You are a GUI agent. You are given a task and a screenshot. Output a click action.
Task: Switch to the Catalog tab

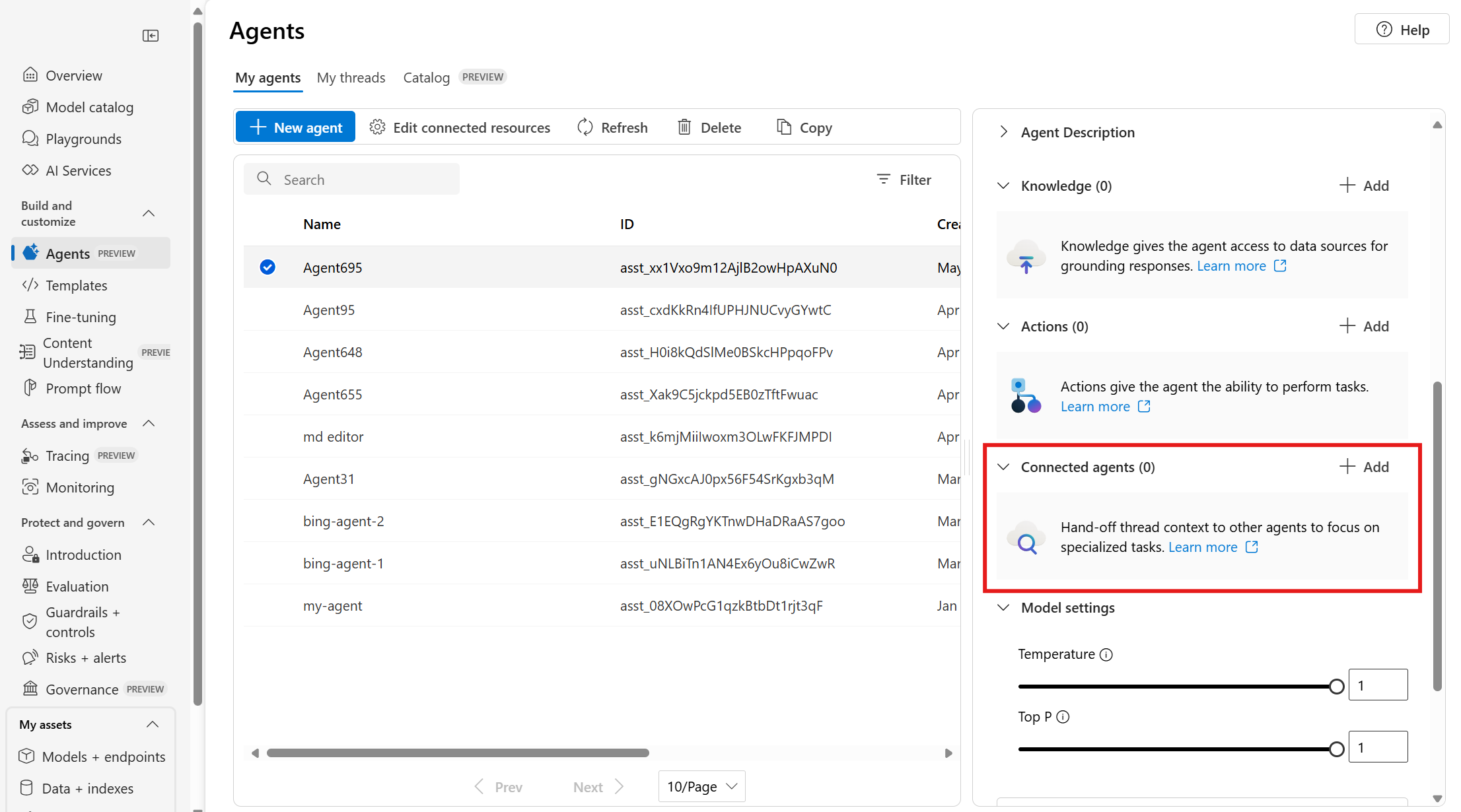[x=426, y=77]
